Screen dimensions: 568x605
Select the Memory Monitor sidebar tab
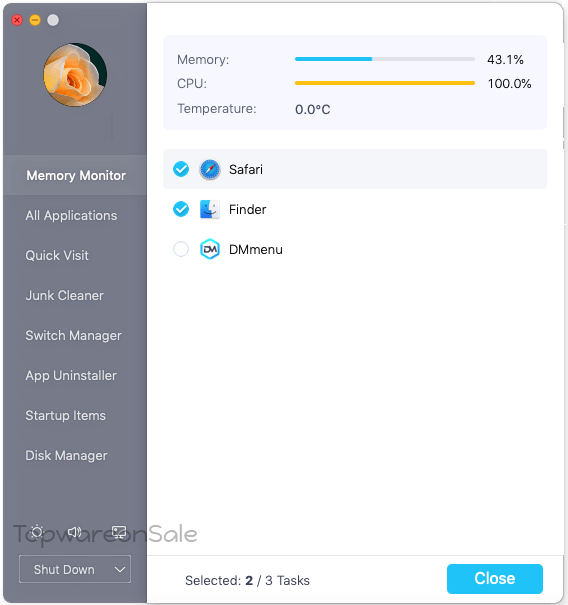(75, 176)
